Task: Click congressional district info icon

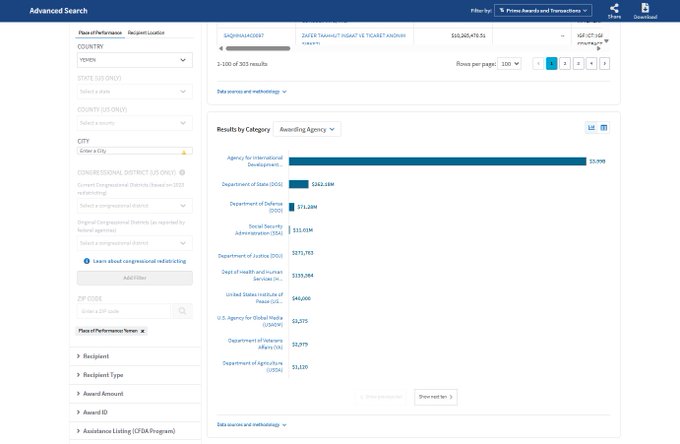Action: [182, 172]
